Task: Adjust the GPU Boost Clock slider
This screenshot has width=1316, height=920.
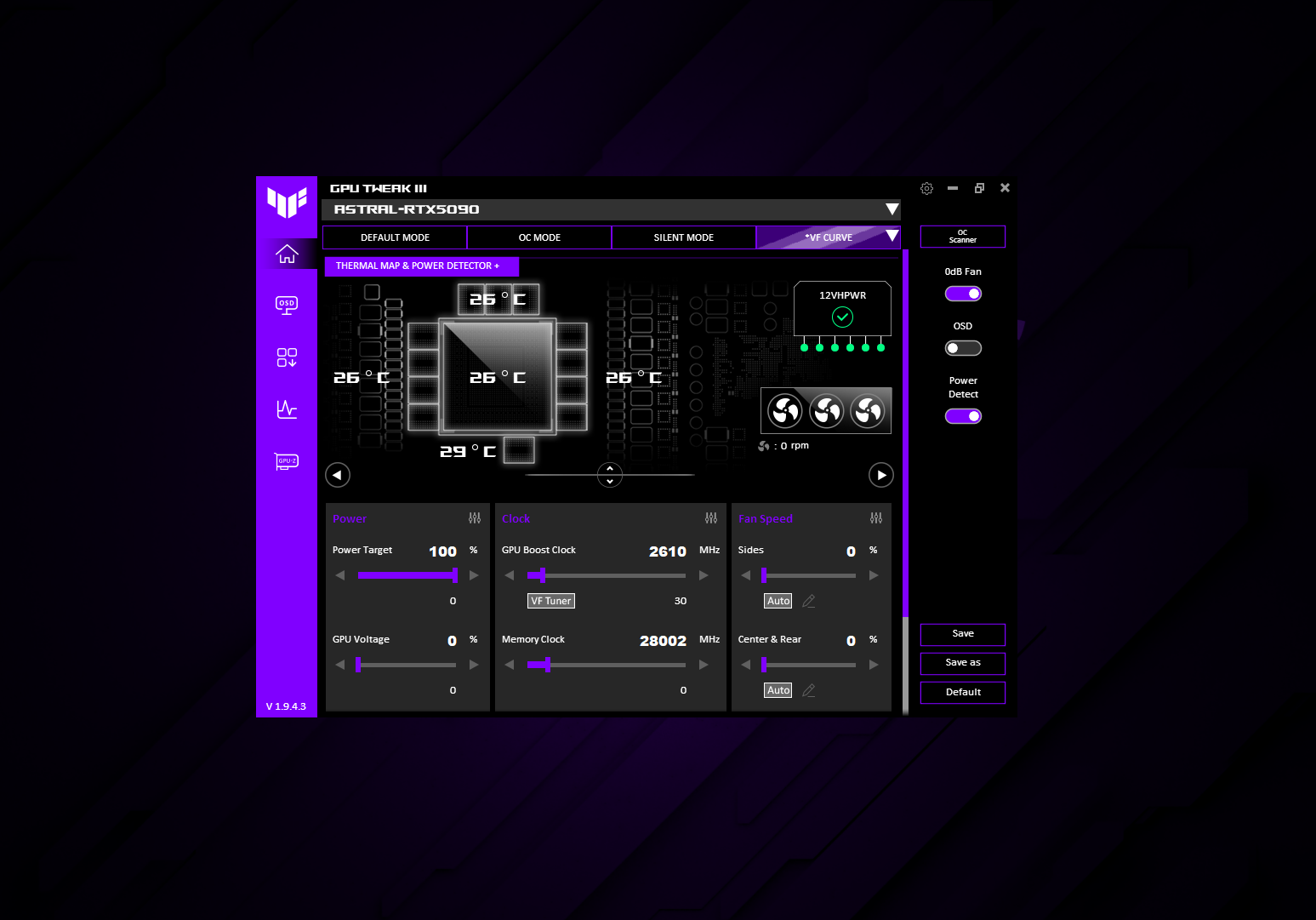Action: (x=607, y=575)
